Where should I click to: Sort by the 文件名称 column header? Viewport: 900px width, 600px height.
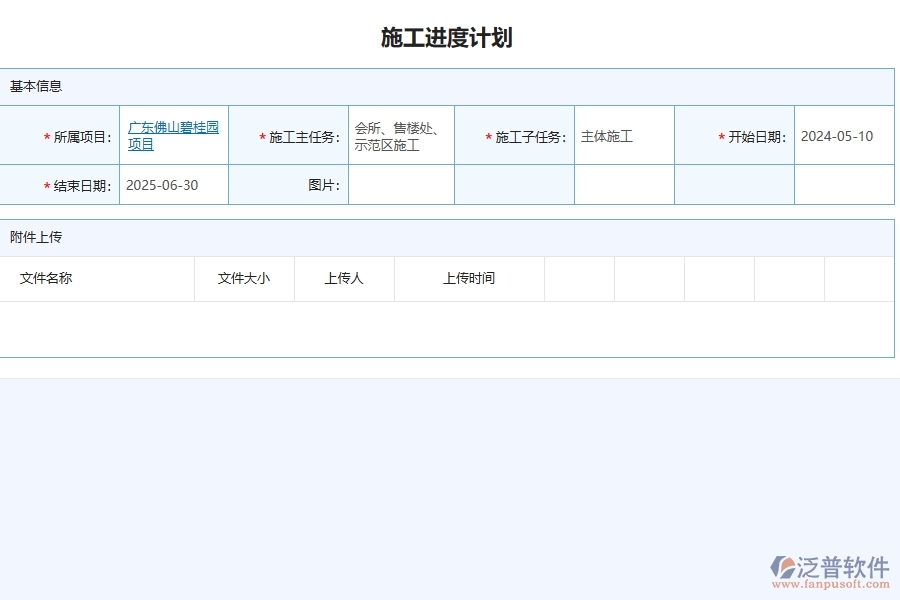(45, 279)
